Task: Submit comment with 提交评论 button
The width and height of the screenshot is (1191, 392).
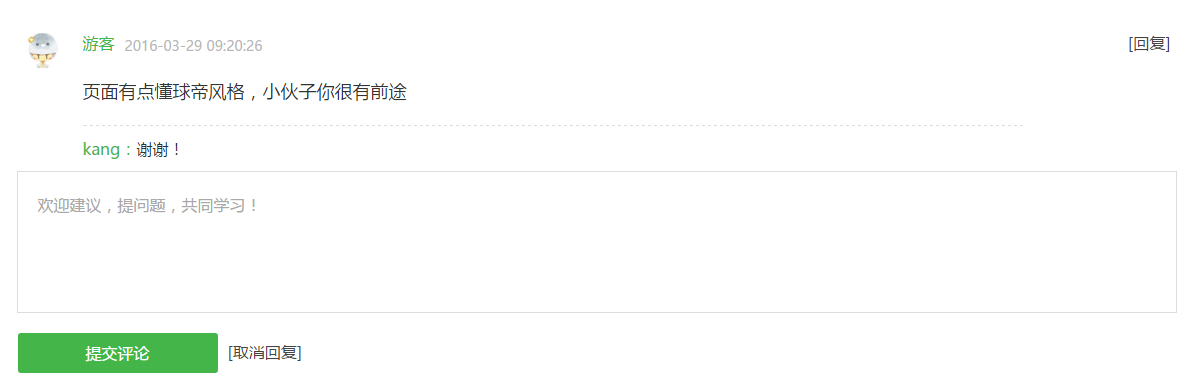Action: pos(118,353)
